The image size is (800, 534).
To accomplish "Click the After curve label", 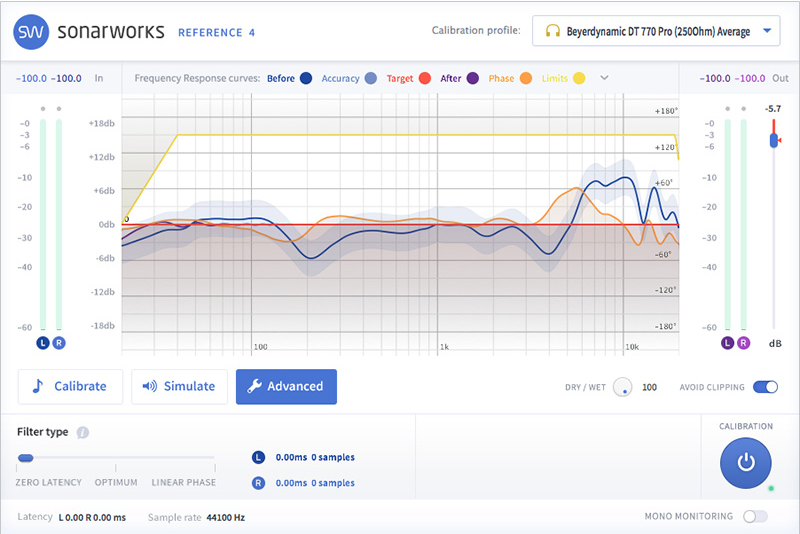I will [x=451, y=78].
